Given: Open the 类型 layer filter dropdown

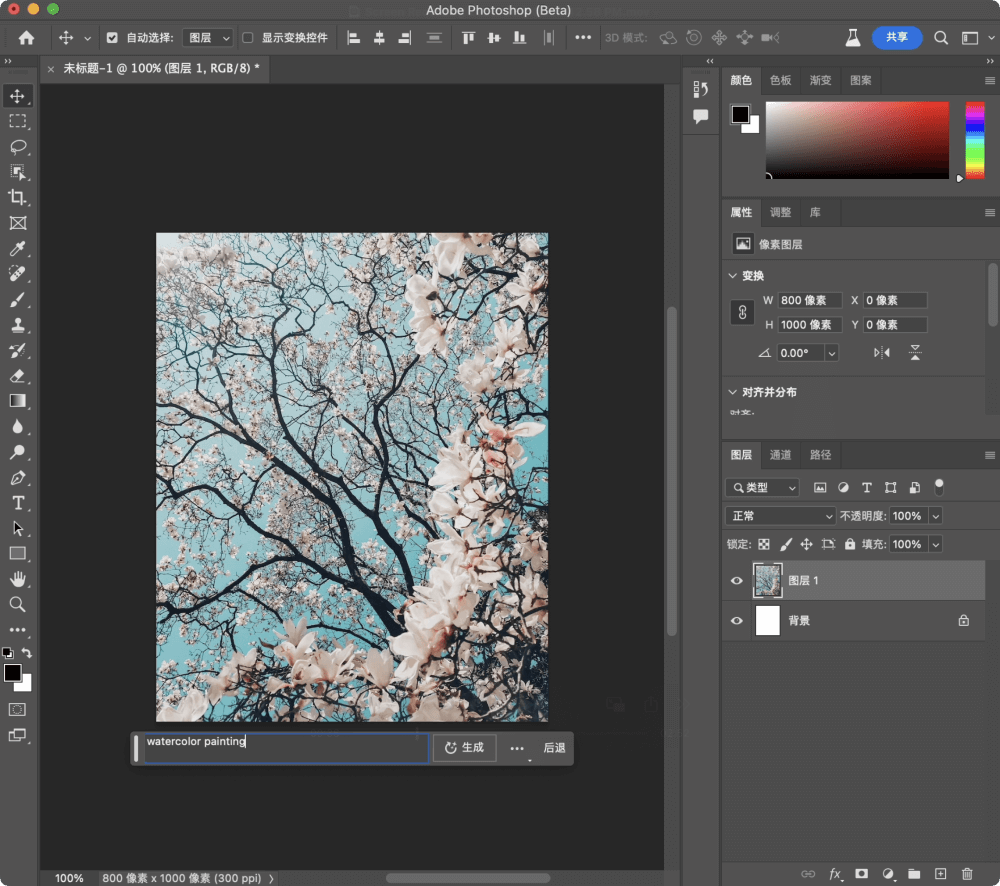Looking at the screenshot, I should pos(762,487).
